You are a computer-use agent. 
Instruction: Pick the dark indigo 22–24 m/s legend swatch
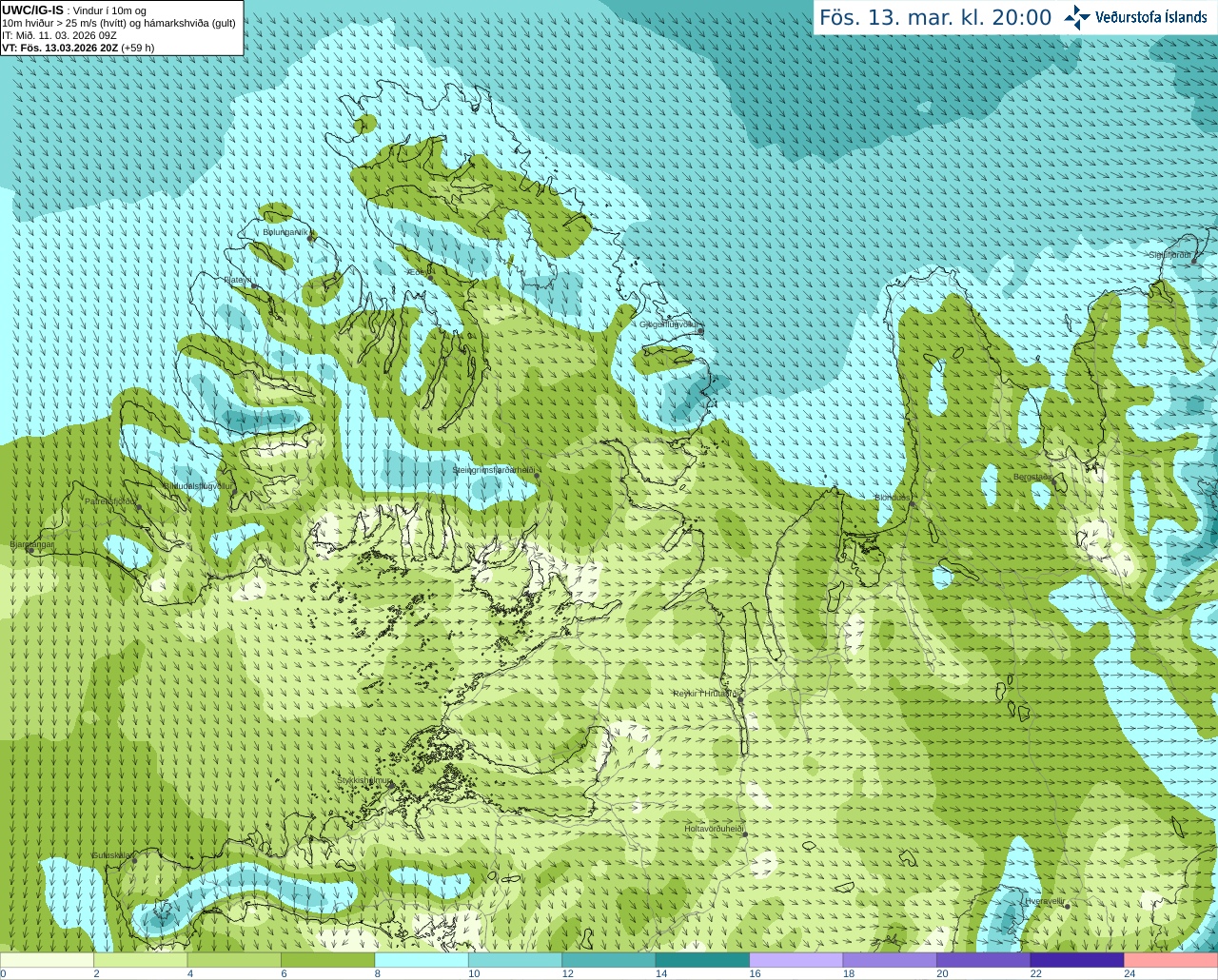point(1077,960)
